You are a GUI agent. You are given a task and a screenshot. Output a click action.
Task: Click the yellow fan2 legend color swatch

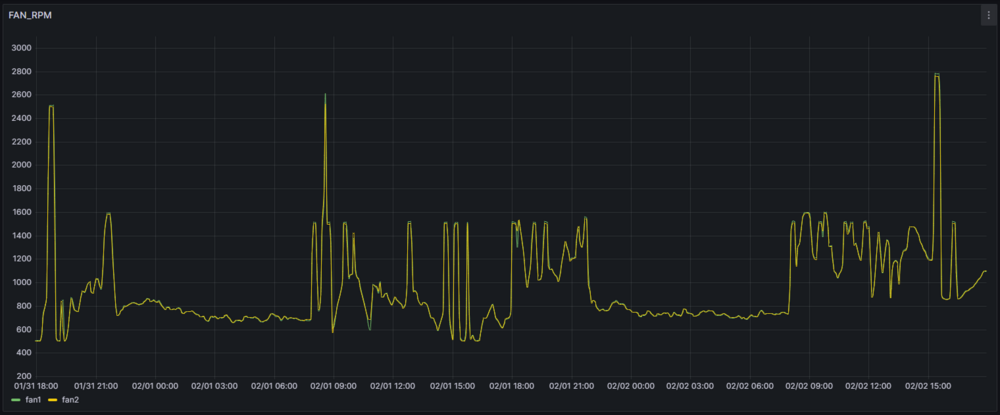[x=54, y=400]
